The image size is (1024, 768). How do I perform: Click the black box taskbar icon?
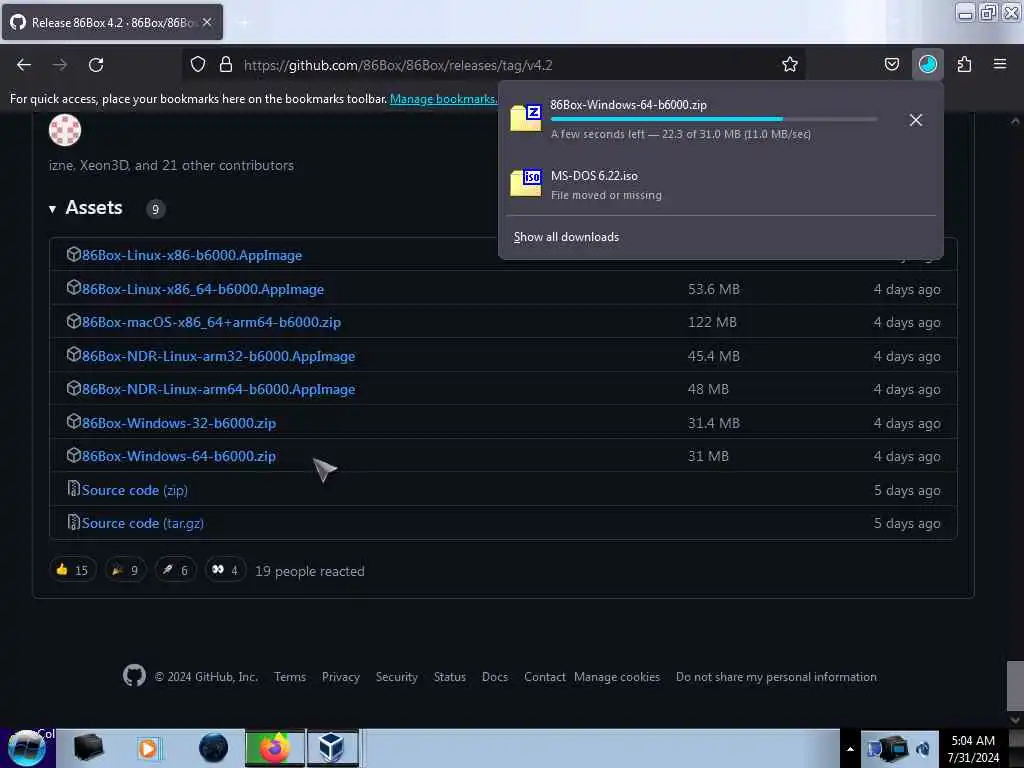point(88,748)
